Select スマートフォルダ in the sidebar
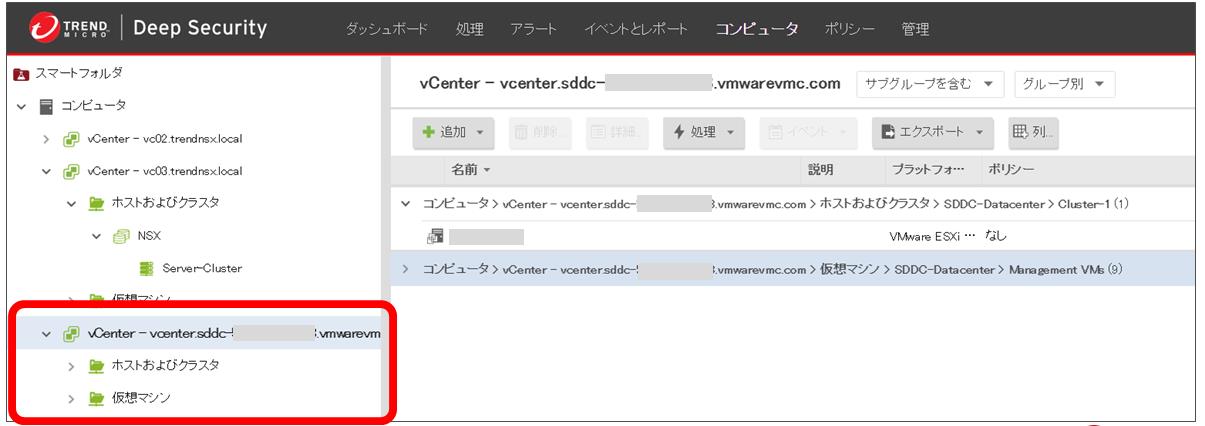 coord(78,74)
